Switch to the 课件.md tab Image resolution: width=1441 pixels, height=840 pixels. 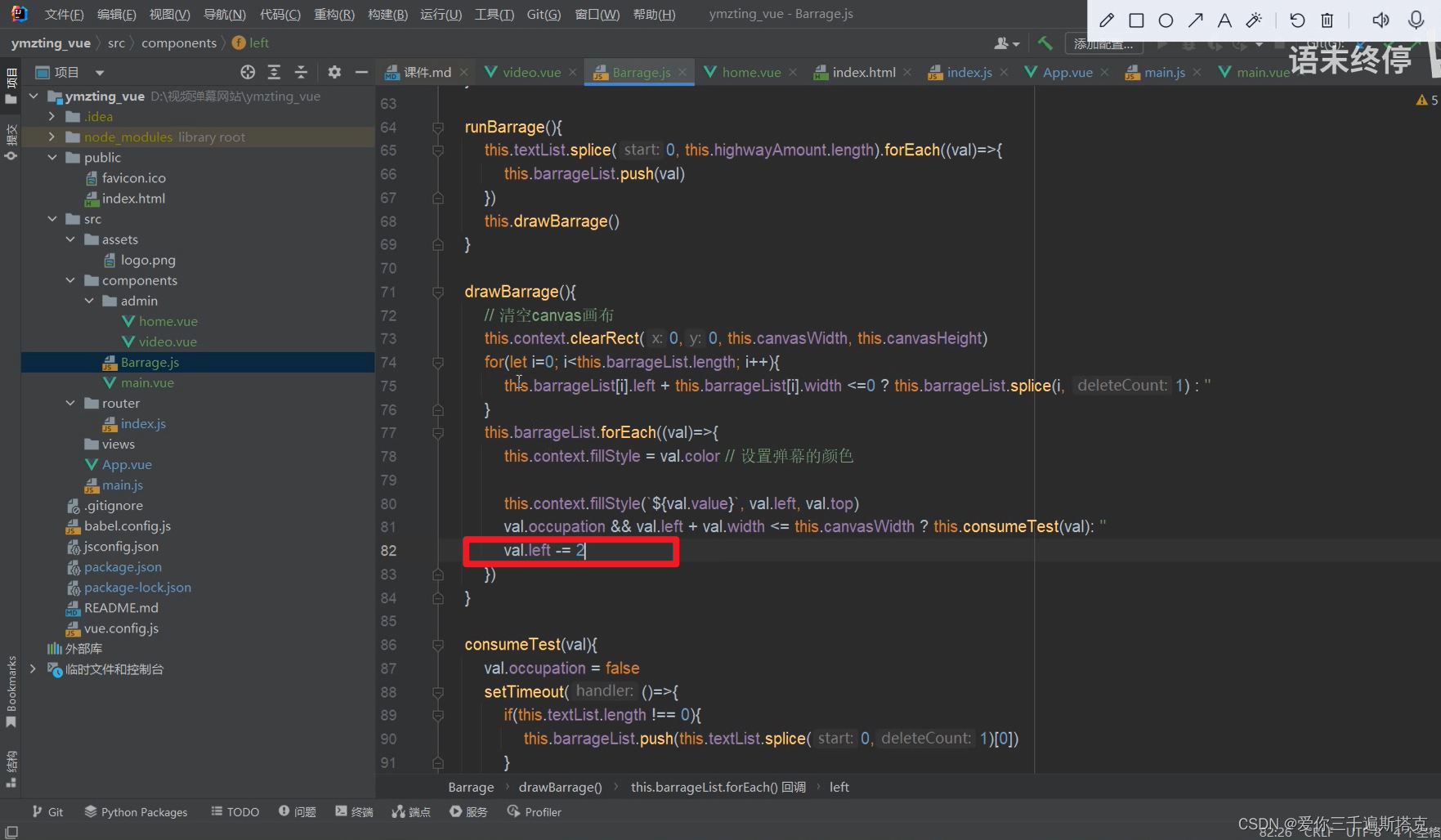point(427,72)
